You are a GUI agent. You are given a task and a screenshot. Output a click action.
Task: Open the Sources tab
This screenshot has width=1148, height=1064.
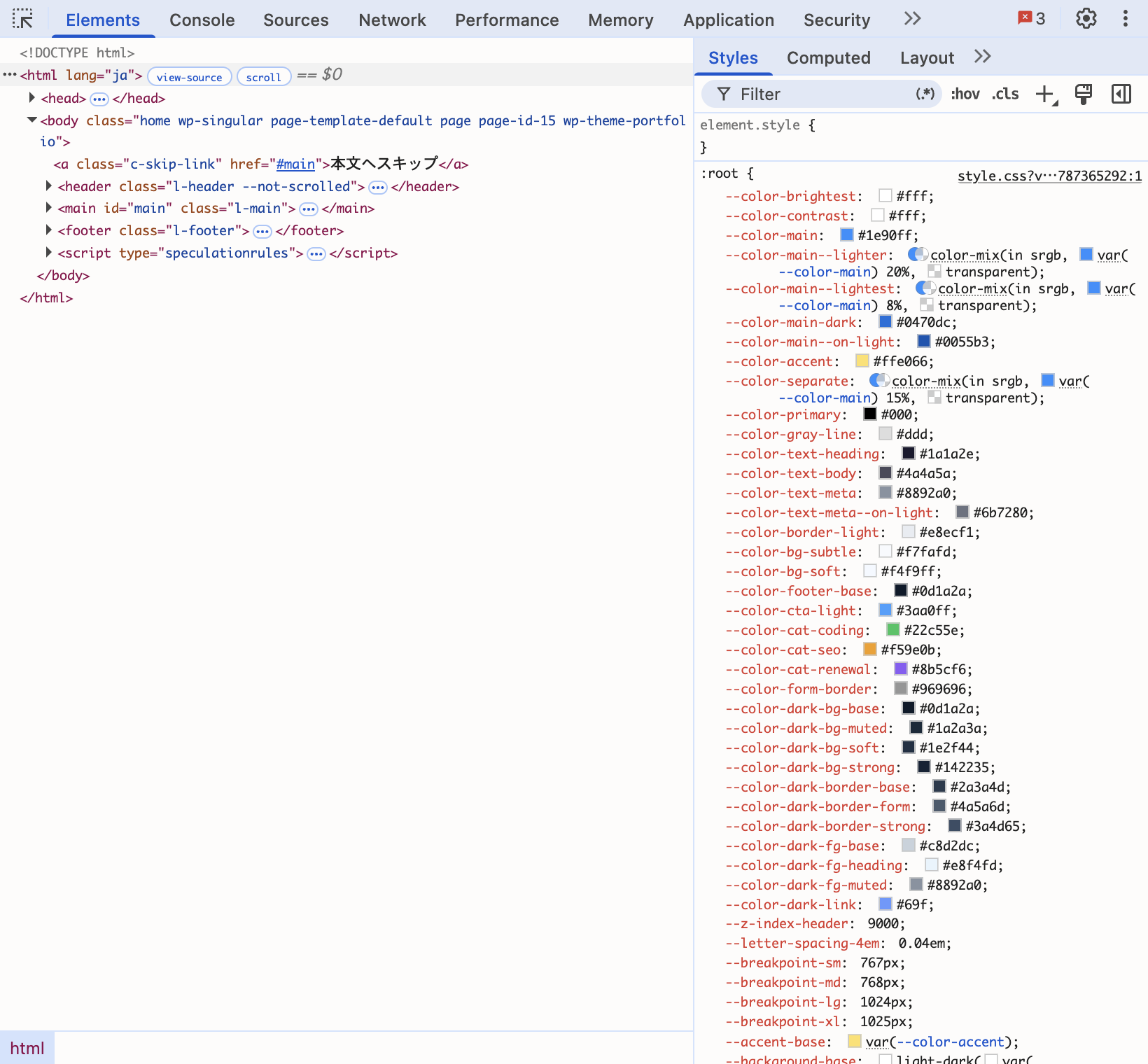point(296,20)
